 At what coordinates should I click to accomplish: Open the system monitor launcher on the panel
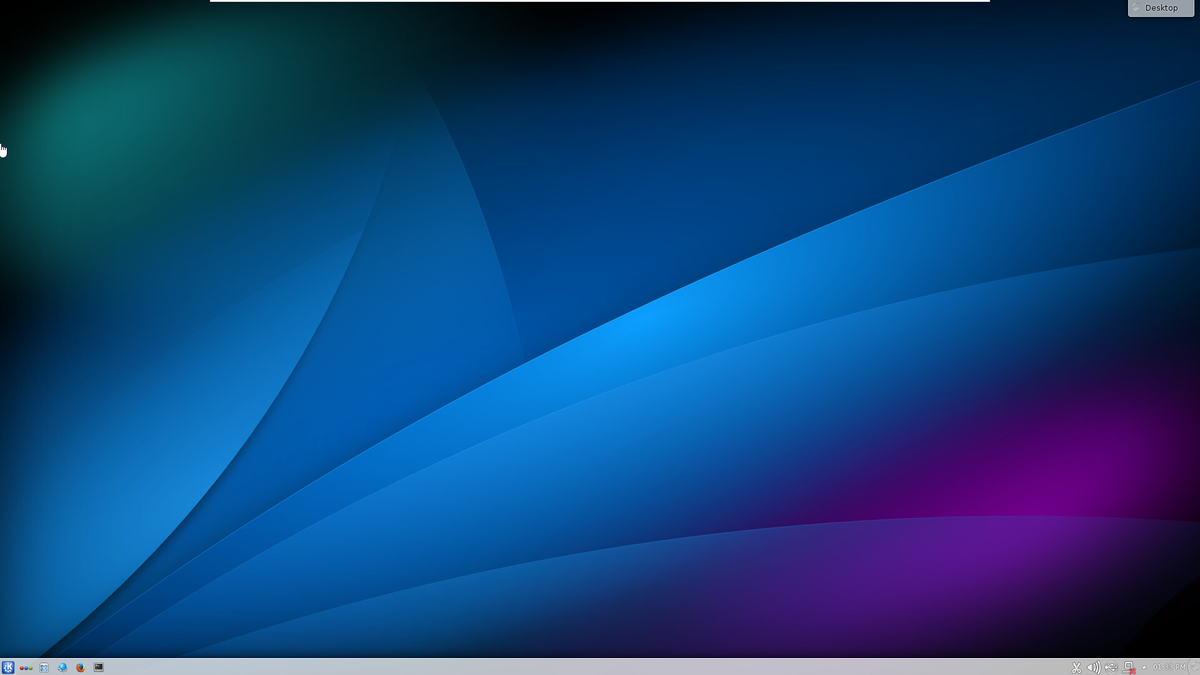[x=44, y=667]
